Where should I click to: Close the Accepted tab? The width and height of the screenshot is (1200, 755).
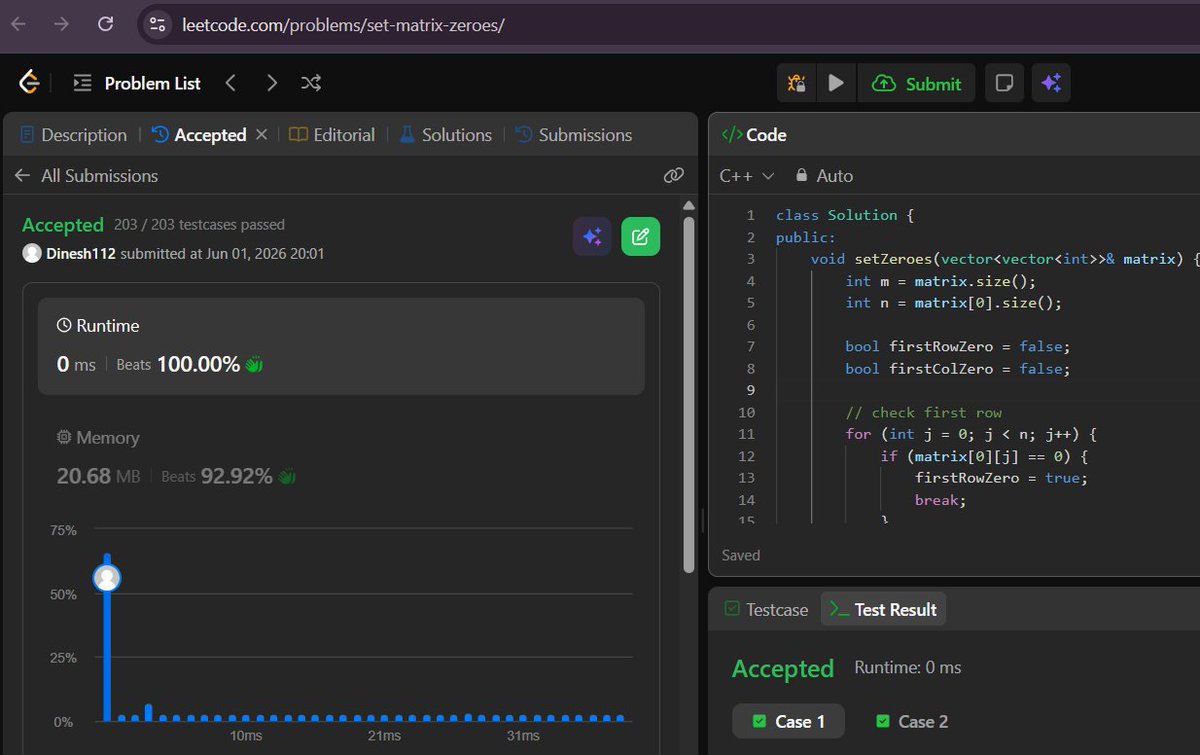[261, 134]
